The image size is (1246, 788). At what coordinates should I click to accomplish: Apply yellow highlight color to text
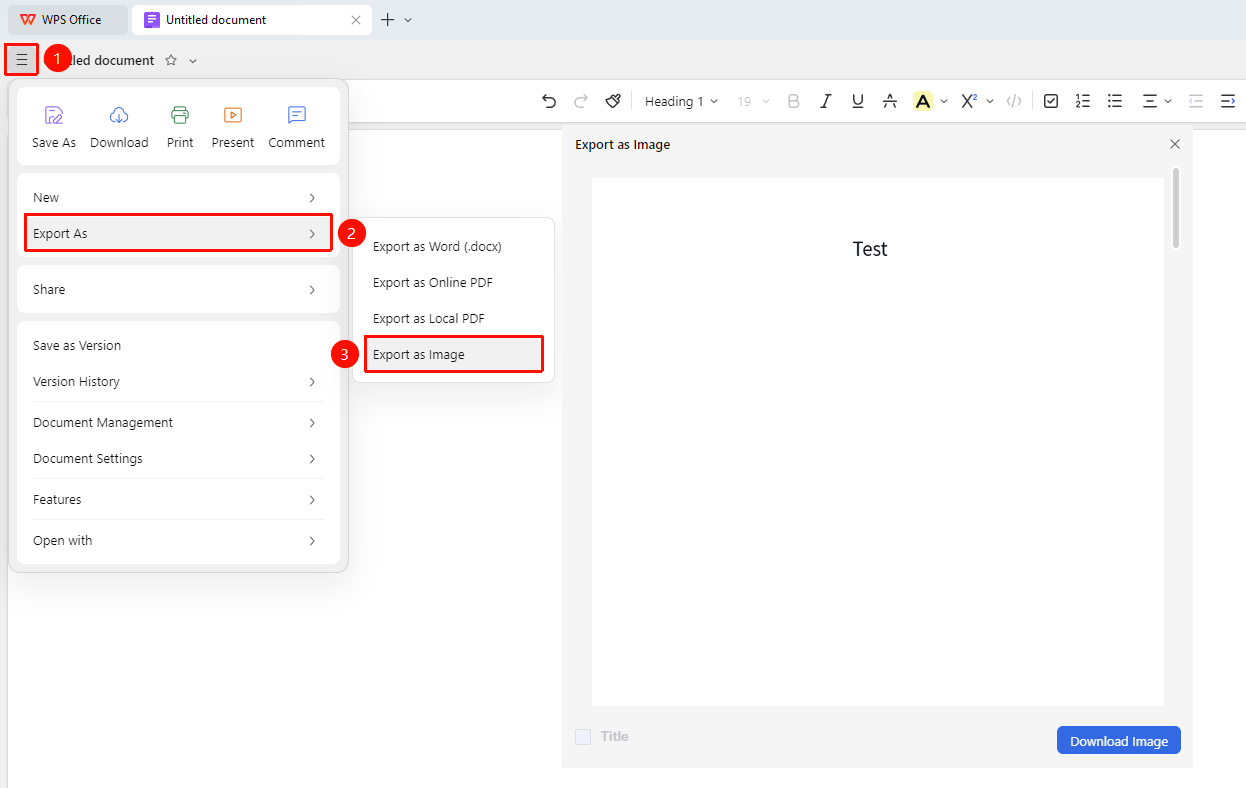(x=923, y=101)
